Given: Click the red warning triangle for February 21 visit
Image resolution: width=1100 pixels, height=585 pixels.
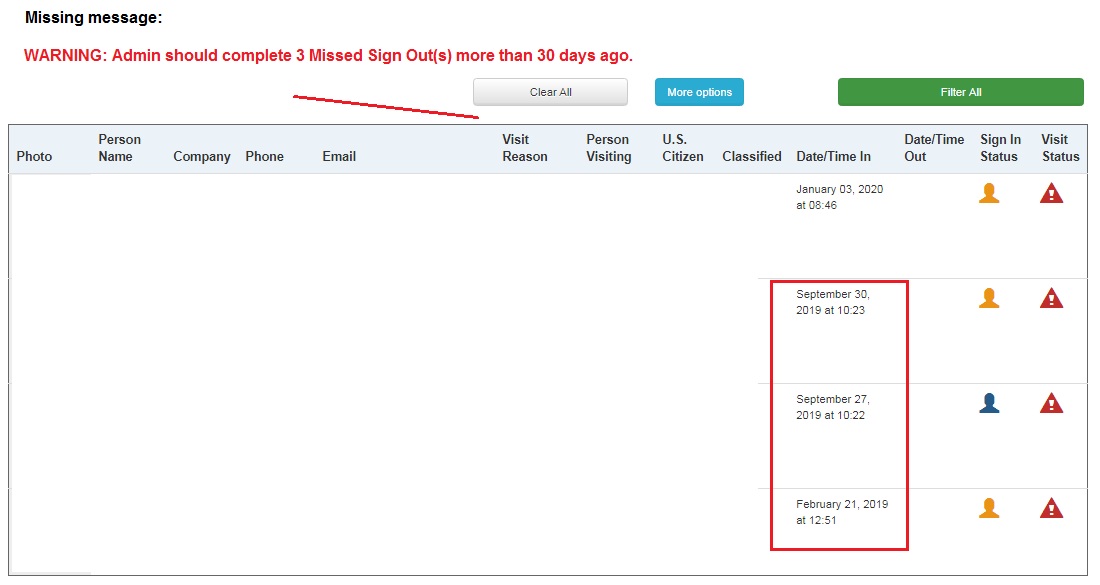Looking at the screenshot, I should point(1051,507).
